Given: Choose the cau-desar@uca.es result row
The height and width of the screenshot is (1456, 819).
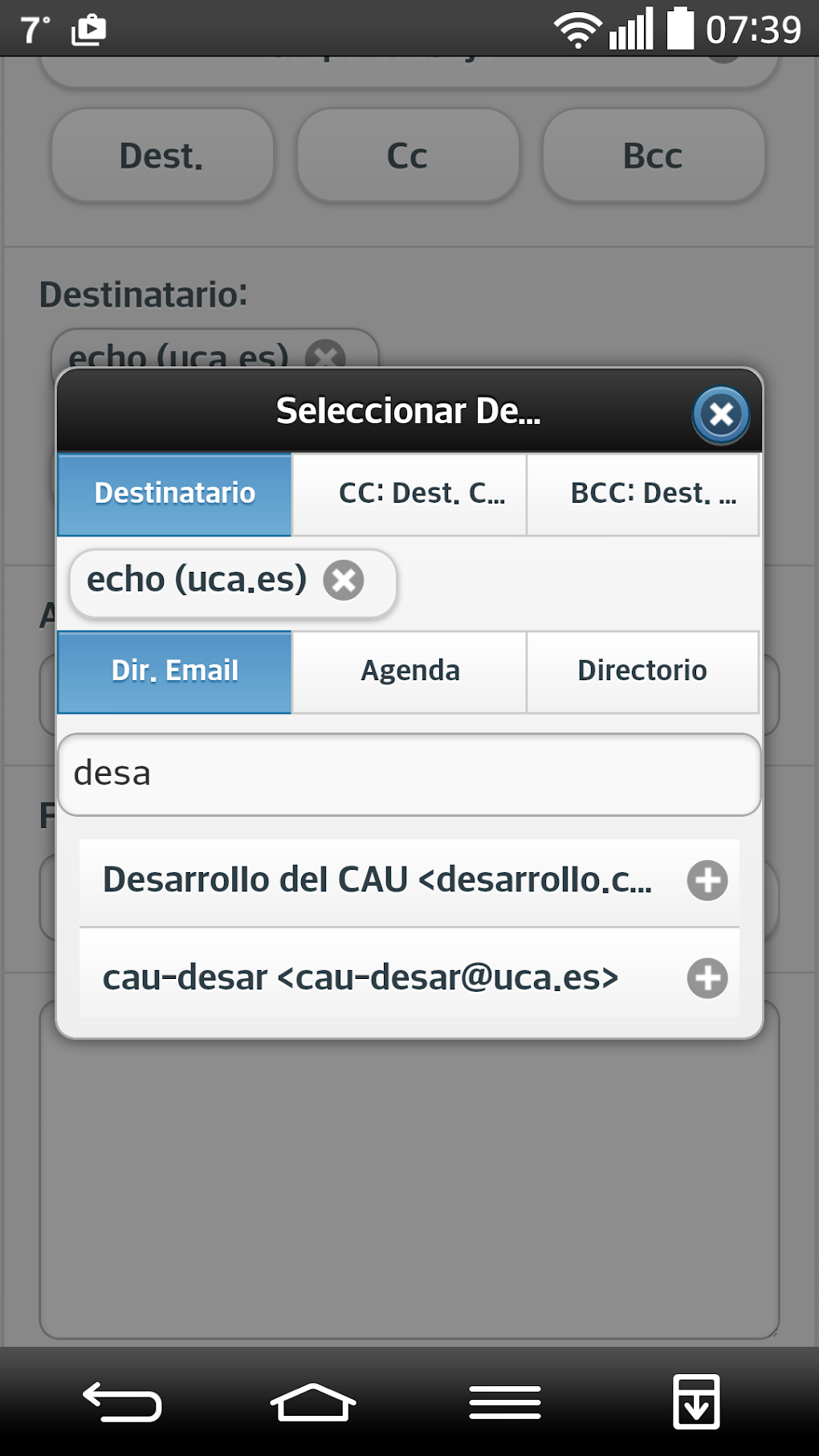Looking at the screenshot, I should pyautogui.click(x=361, y=978).
